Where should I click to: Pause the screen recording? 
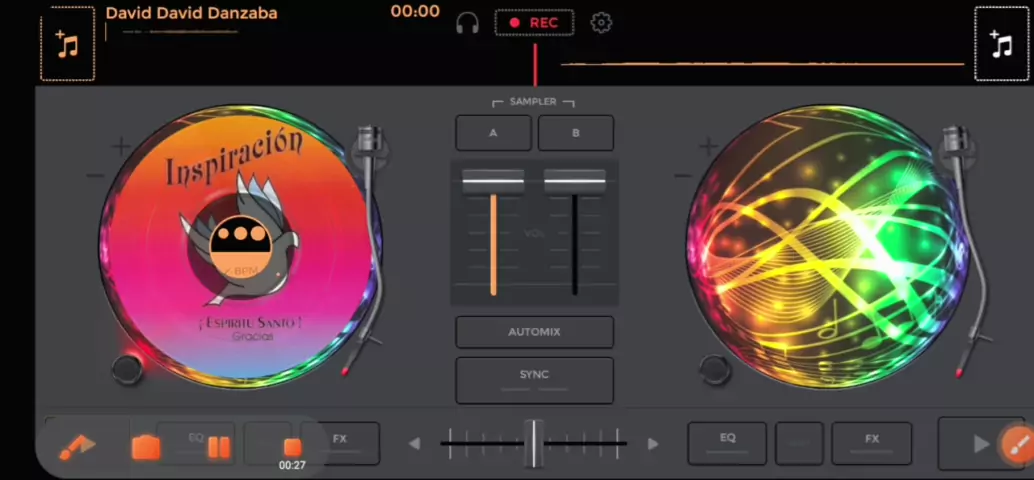pyautogui.click(x=218, y=447)
